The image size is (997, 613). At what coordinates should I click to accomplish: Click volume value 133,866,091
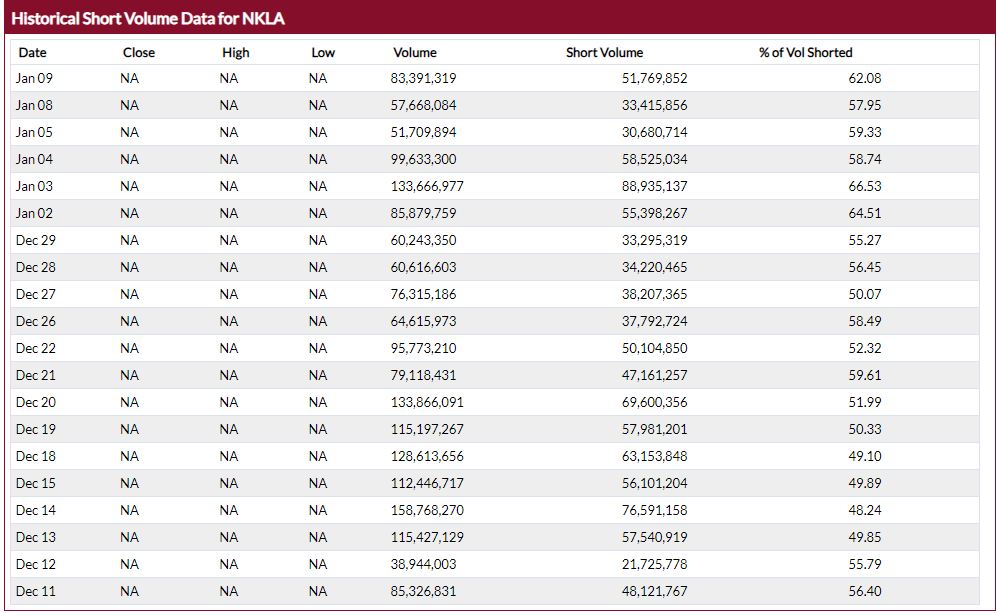click(427, 403)
